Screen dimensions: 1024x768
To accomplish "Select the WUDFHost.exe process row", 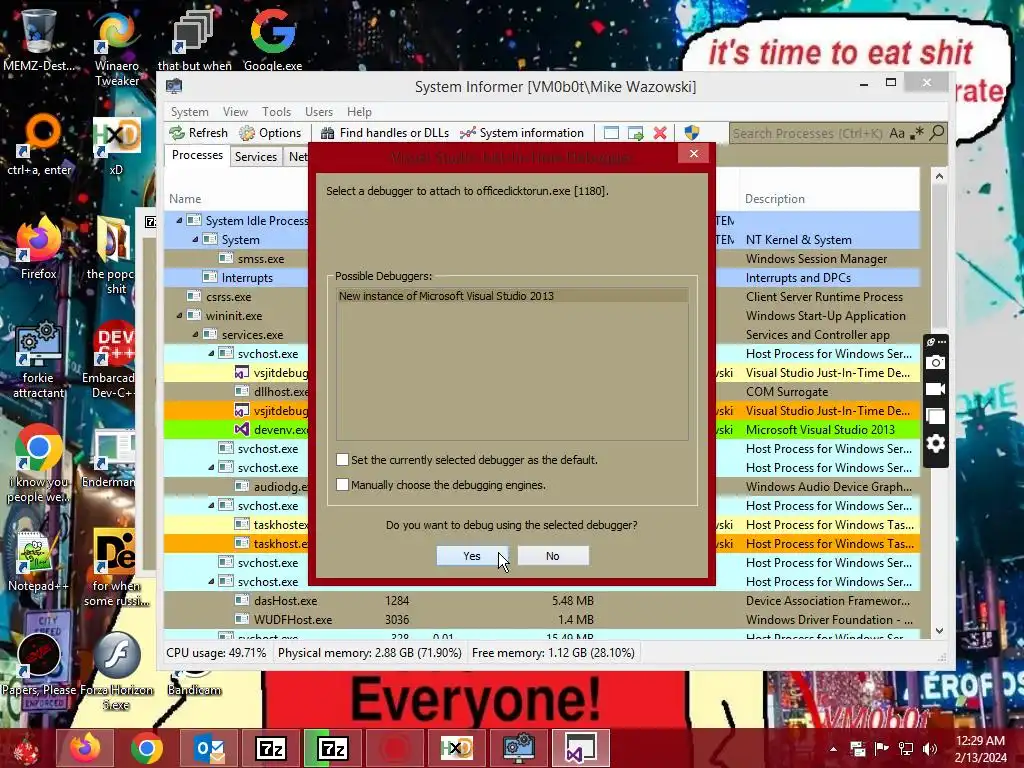I will click(x=542, y=619).
